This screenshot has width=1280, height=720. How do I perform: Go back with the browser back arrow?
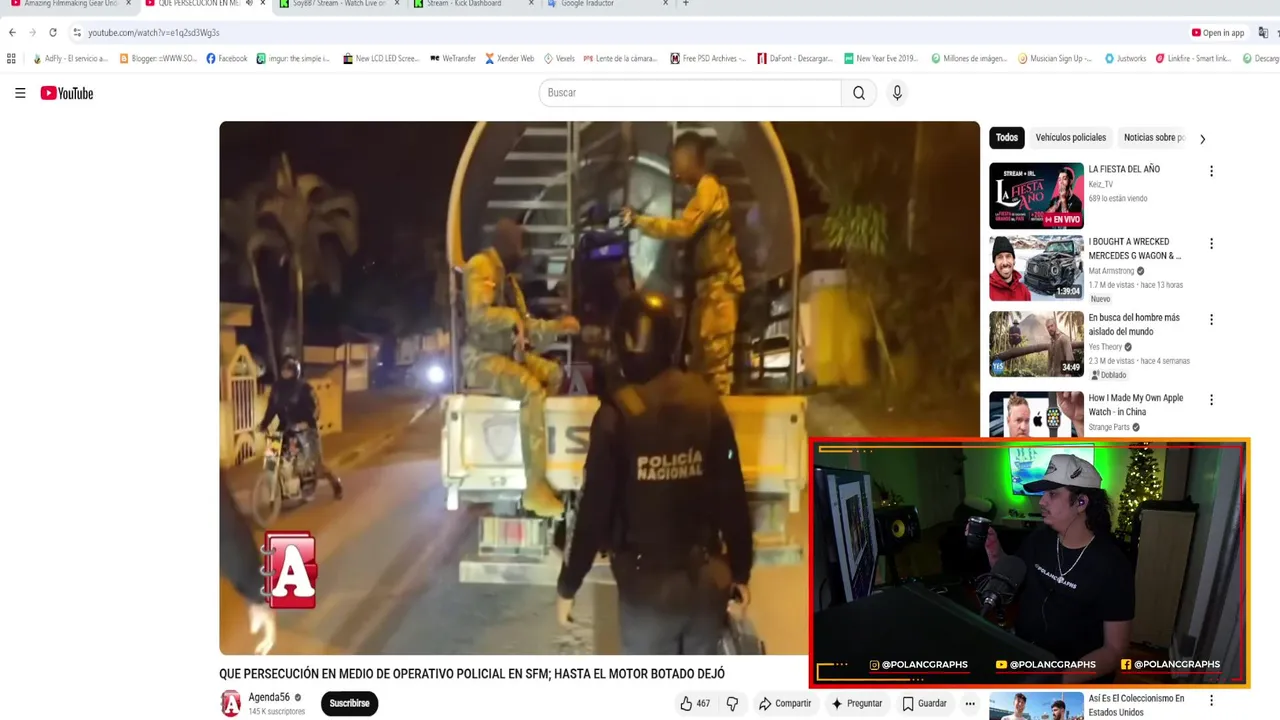click(x=12, y=33)
